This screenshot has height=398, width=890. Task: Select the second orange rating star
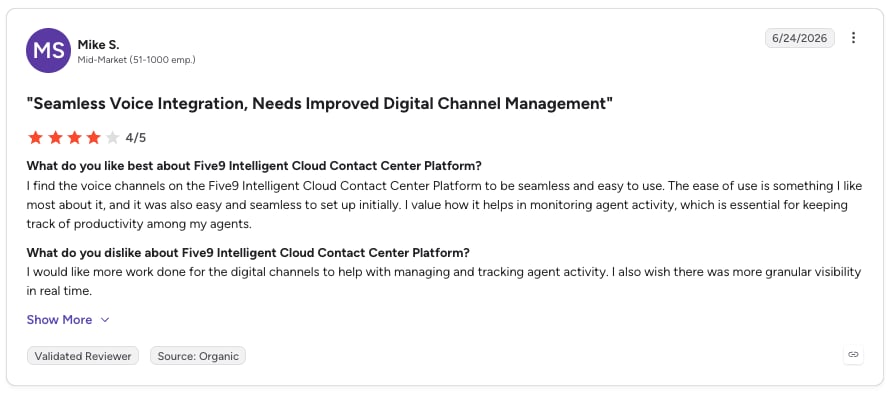click(55, 137)
